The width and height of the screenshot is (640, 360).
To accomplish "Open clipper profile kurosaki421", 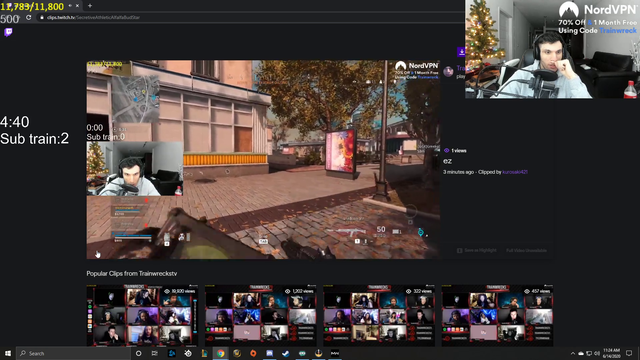I will coord(515,172).
